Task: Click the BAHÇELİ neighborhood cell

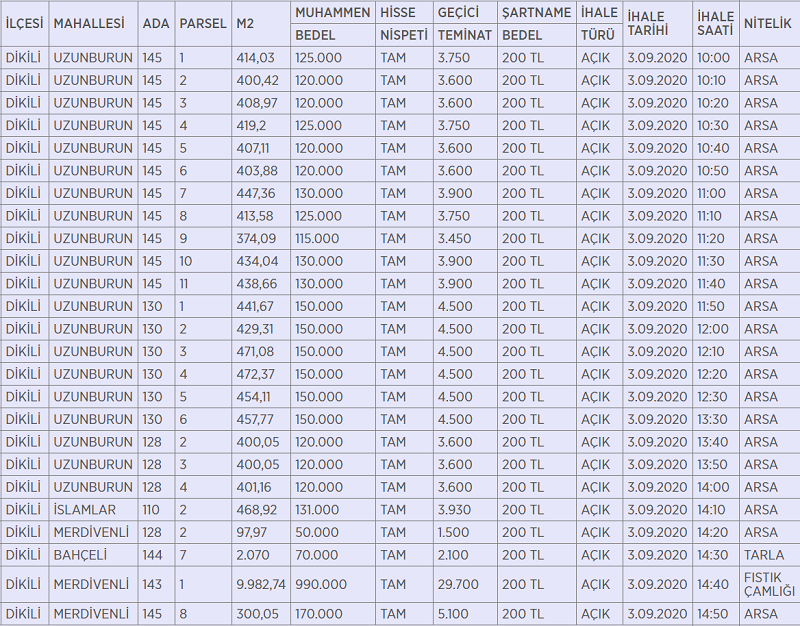Action: 80,555
